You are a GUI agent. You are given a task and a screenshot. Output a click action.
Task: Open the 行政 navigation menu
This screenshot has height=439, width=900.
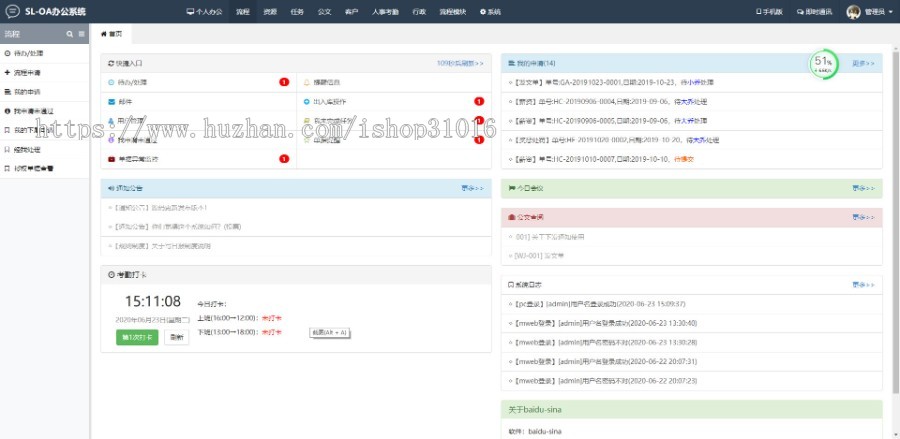coord(419,11)
